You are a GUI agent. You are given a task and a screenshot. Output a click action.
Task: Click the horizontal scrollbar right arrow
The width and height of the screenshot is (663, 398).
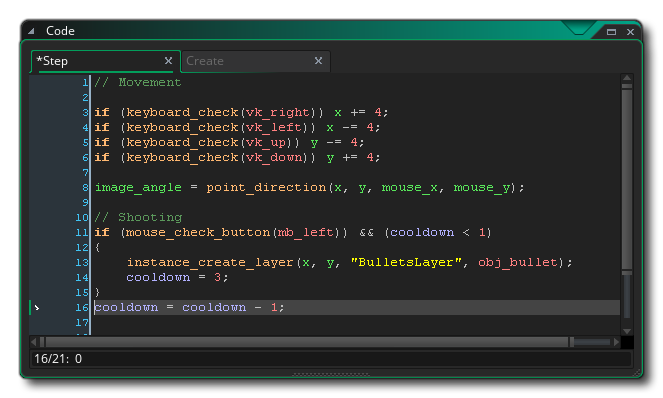point(616,342)
